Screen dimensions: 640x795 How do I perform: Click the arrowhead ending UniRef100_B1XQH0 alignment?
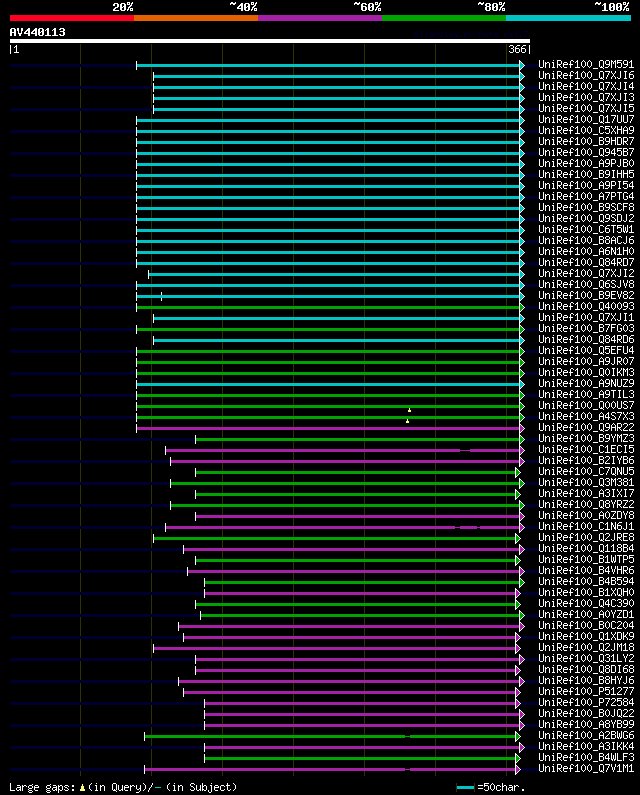518,593
